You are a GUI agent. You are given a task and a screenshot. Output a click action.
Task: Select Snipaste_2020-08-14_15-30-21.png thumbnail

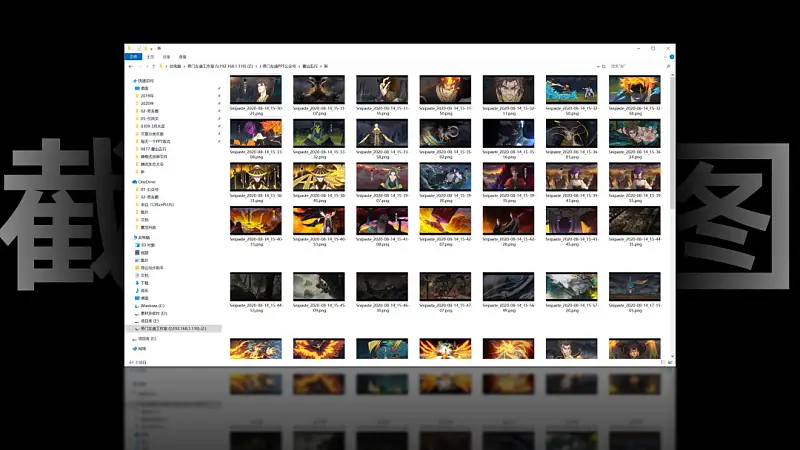tap(256, 89)
